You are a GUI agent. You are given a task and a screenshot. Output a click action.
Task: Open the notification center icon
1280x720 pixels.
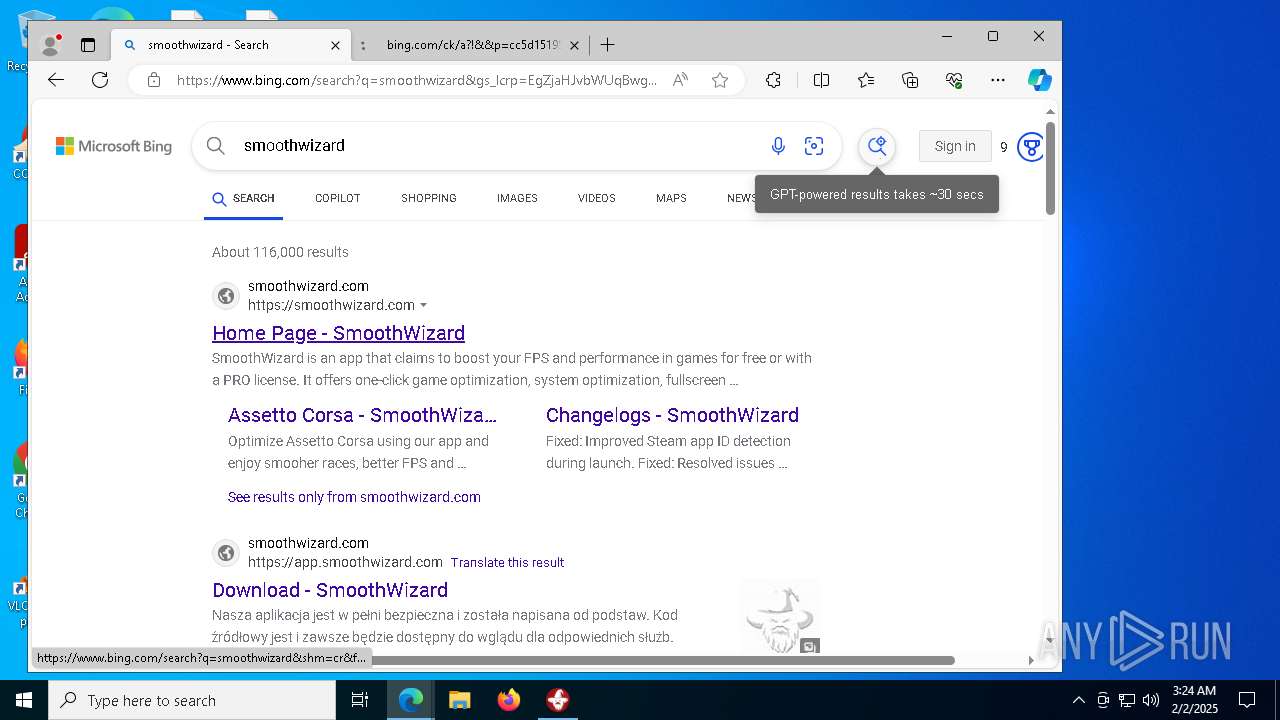click(1247, 700)
